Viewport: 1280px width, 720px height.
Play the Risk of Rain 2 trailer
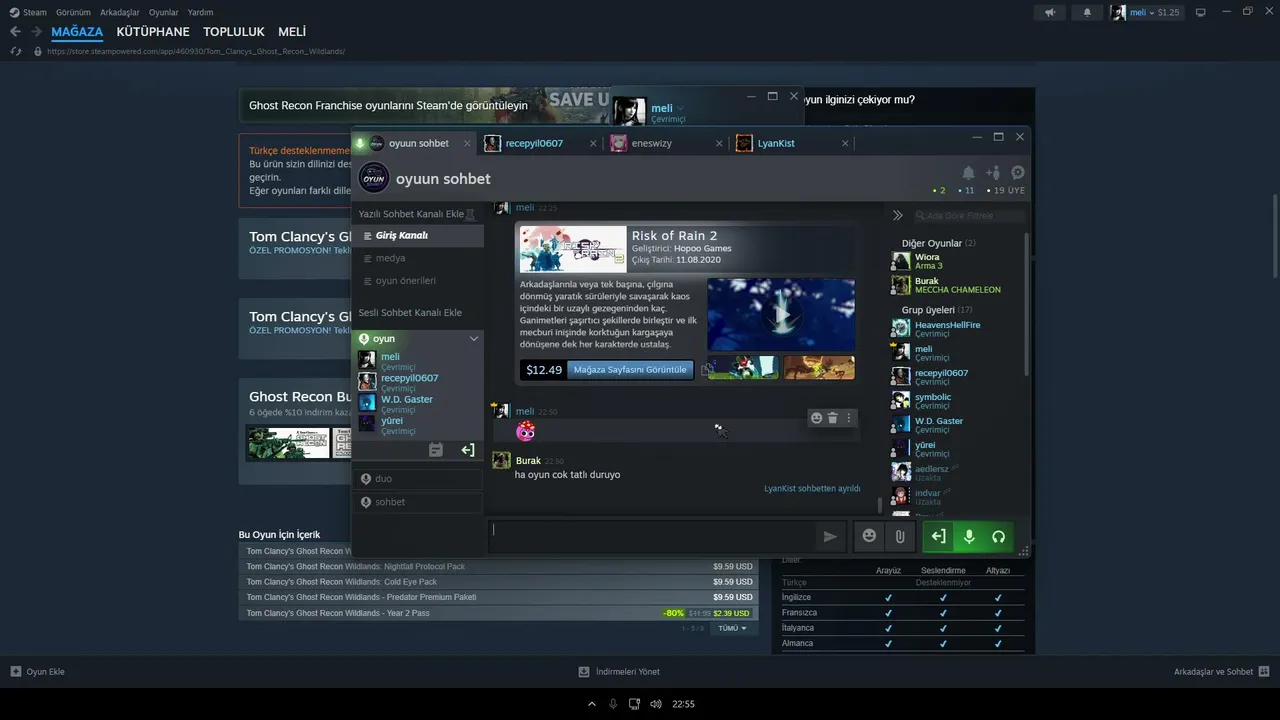(x=781, y=315)
